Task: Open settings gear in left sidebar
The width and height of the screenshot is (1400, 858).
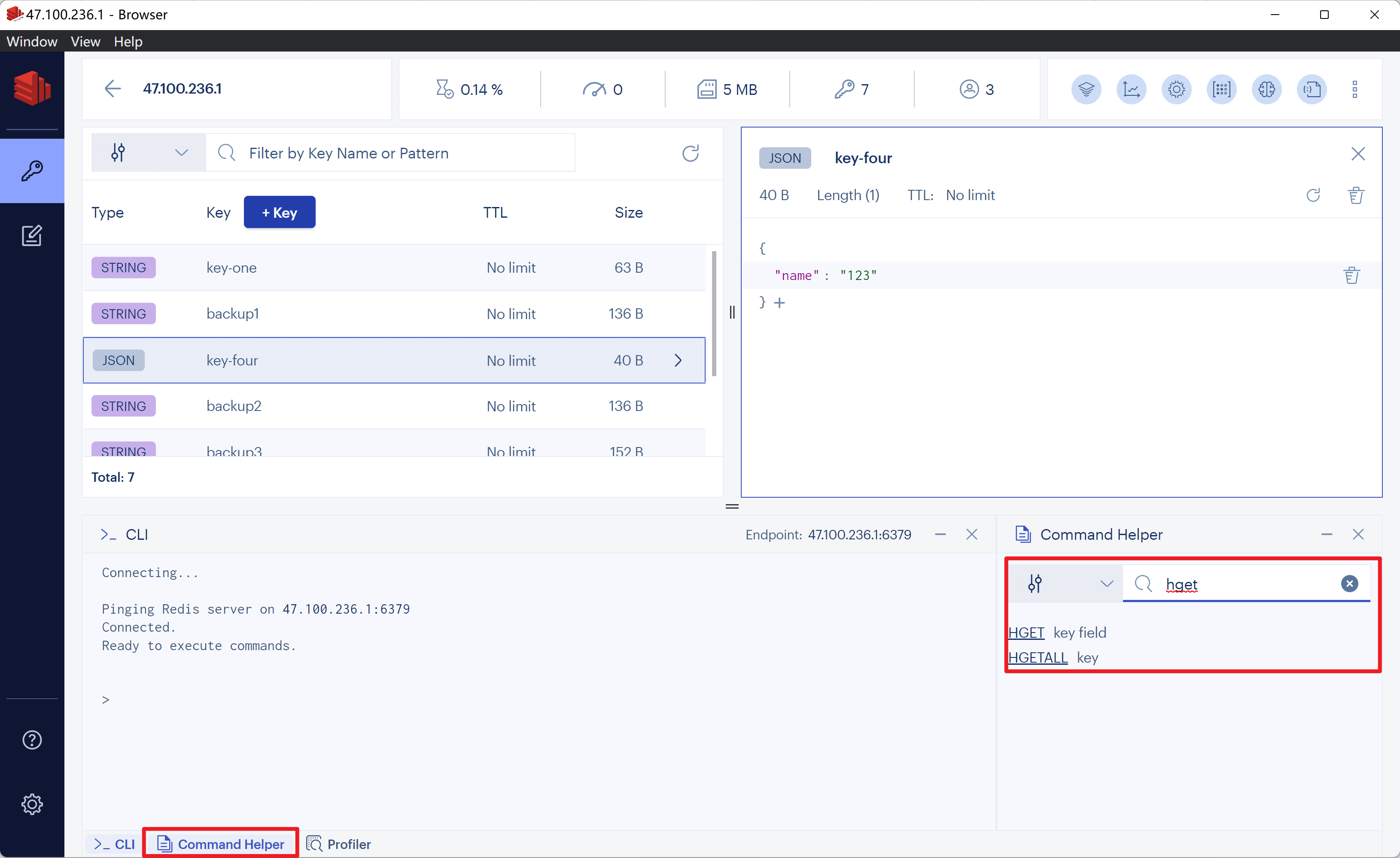Action: point(32,804)
